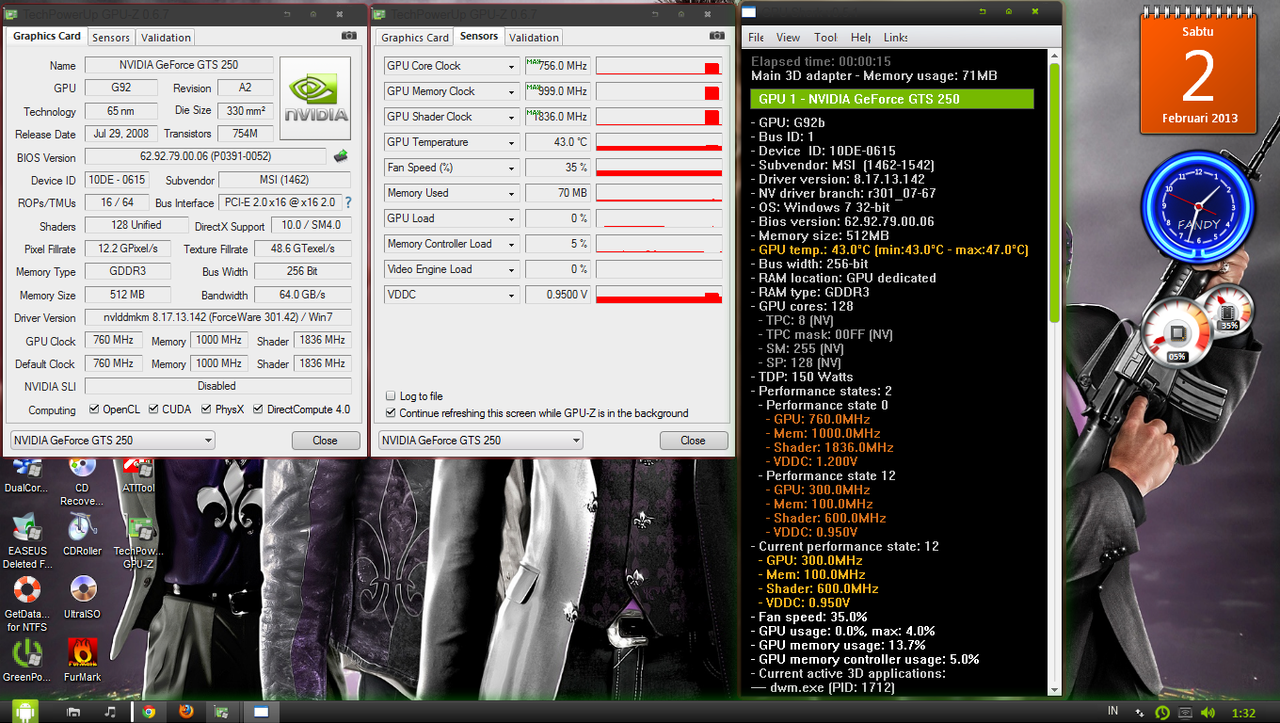Click the Bus Interface question mark icon
This screenshot has width=1280, height=723.
[x=348, y=203]
